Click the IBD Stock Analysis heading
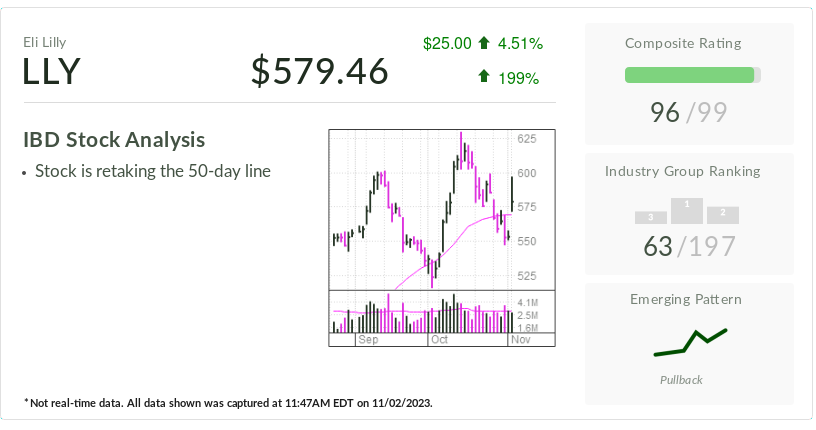 click(x=114, y=140)
